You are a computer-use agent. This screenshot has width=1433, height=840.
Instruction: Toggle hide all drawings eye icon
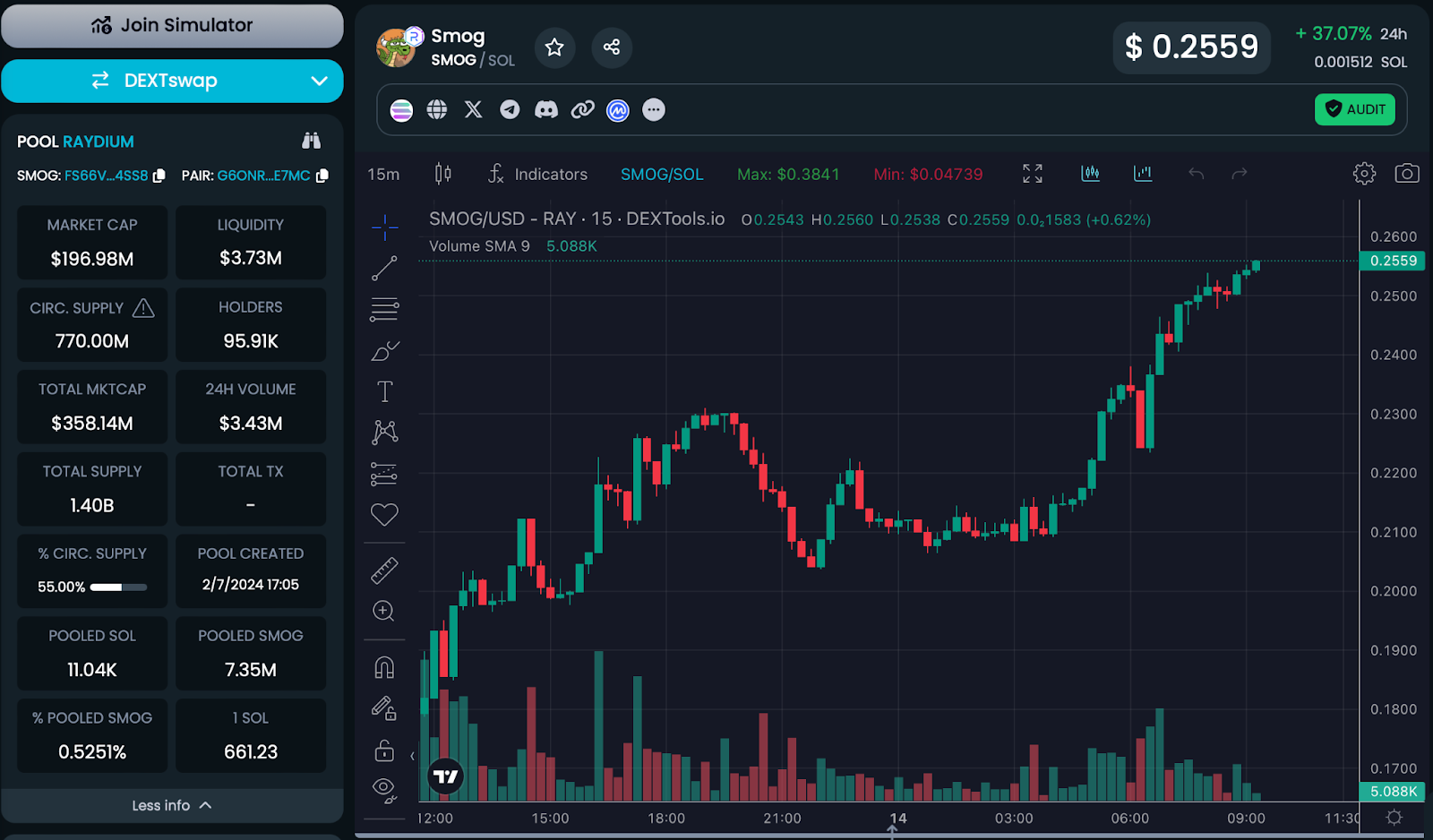click(x=384, y=791)
